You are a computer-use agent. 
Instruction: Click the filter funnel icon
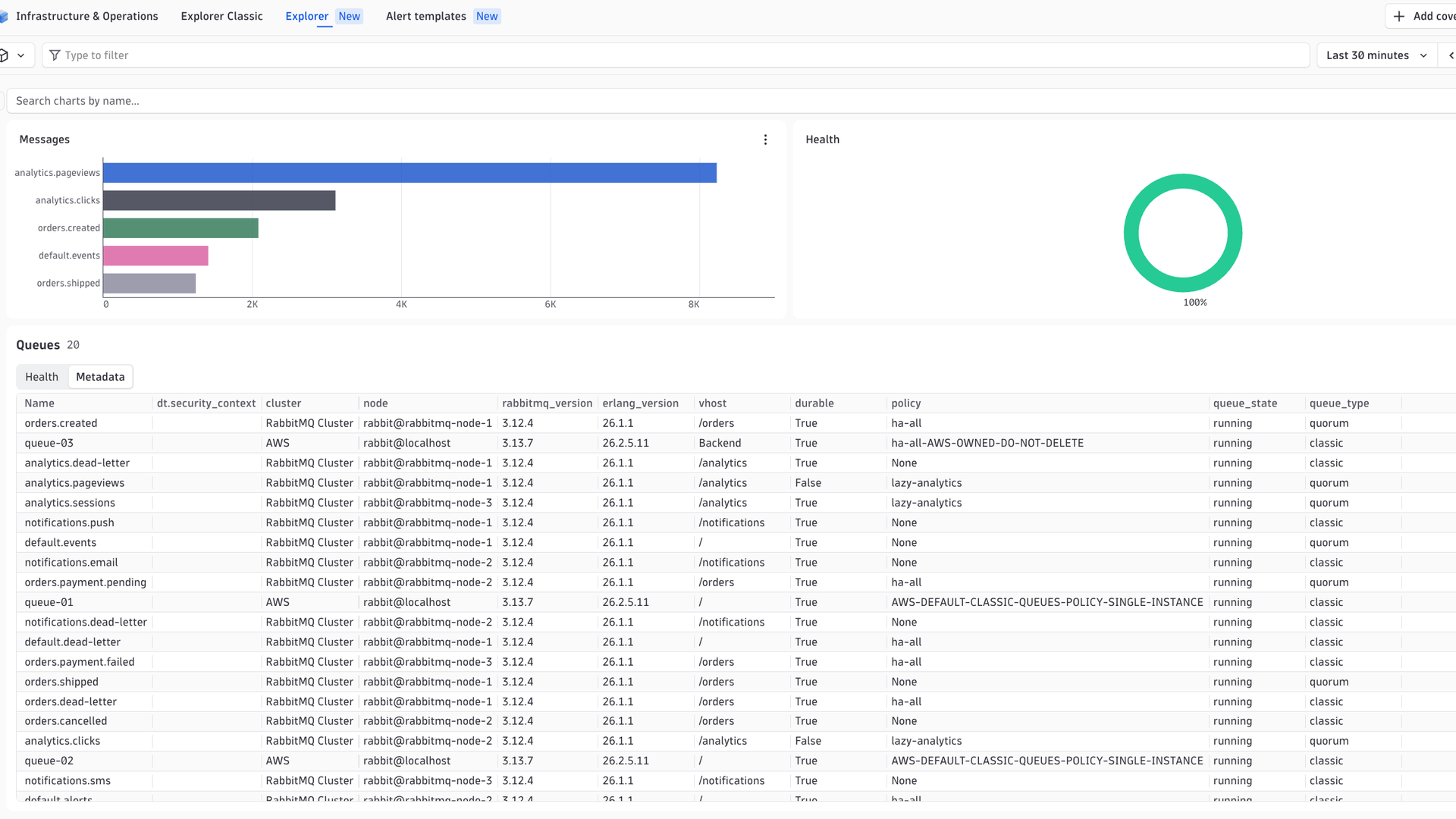[55, 55]
